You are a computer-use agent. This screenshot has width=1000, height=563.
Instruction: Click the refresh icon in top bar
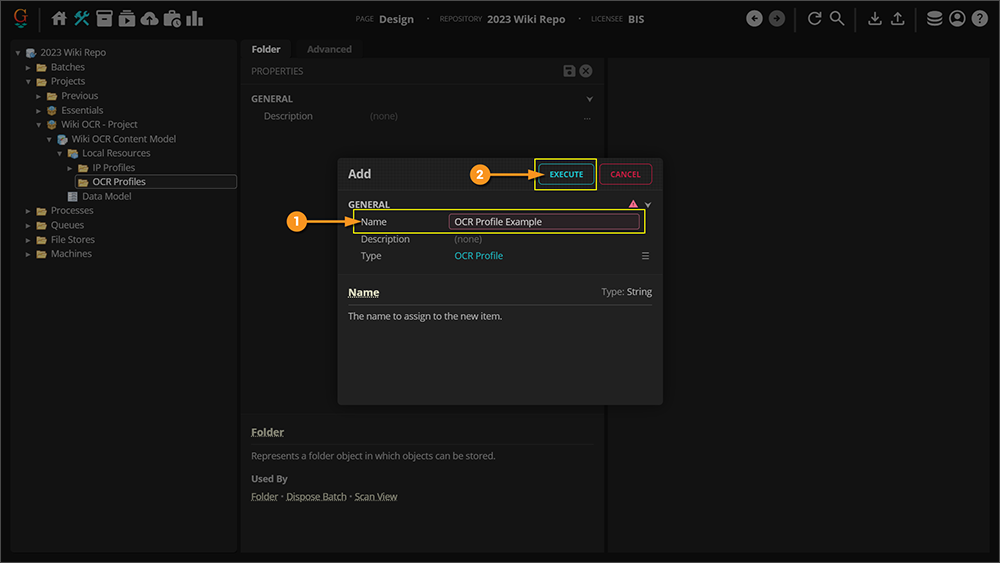[814, 18]
